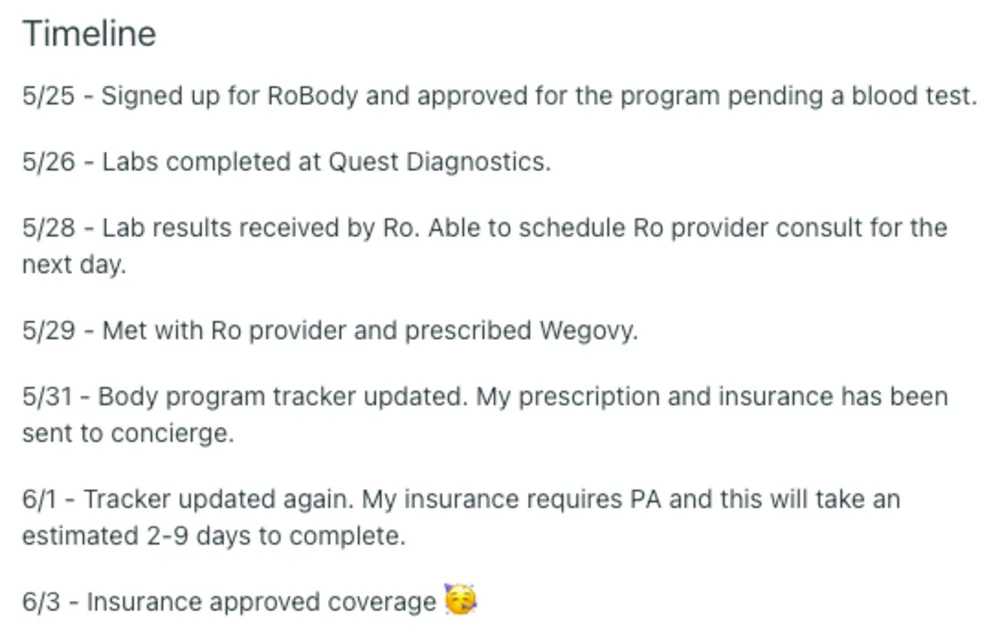1000x640 pixels.
Task: Click the Timeline heading
Action: 89,34
